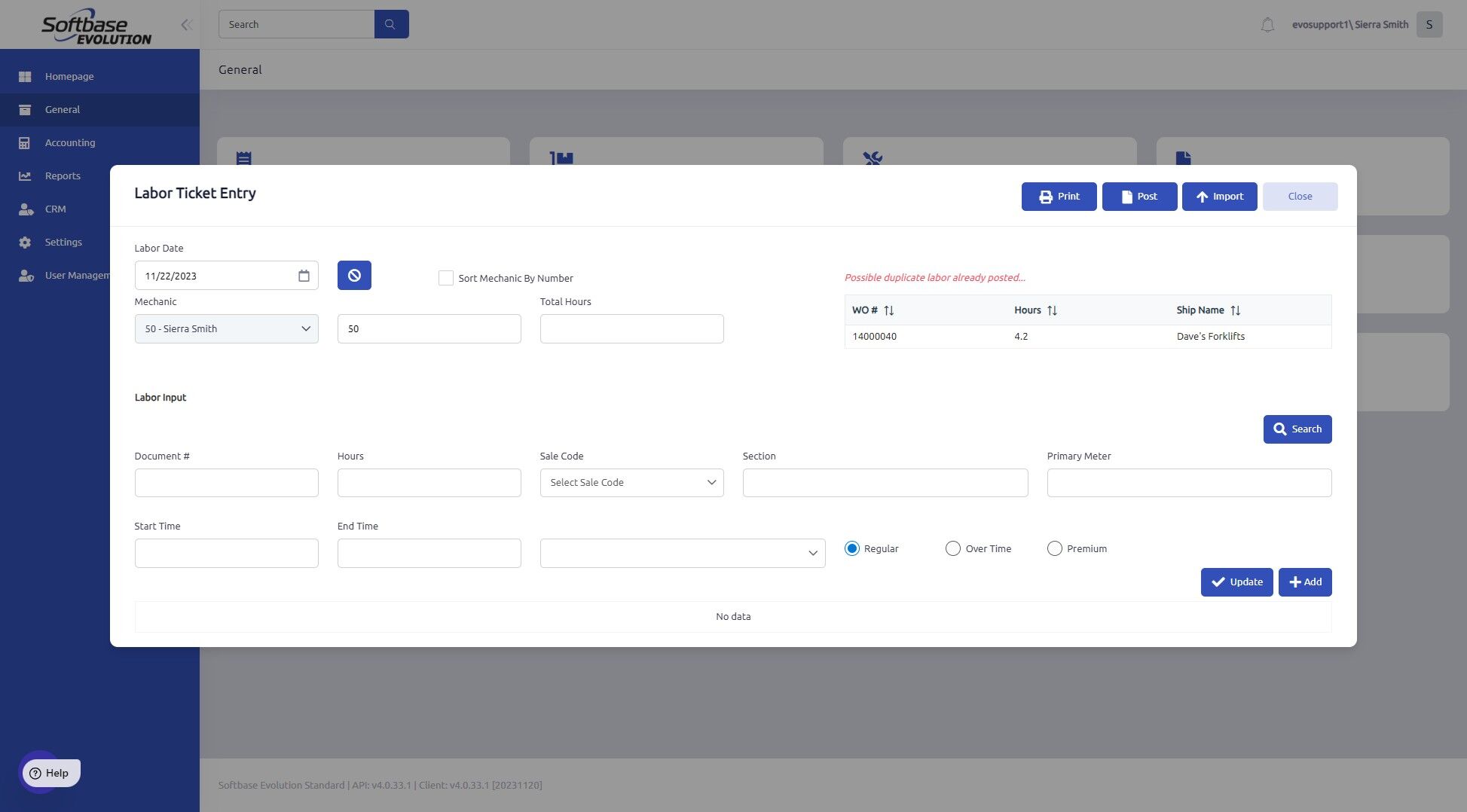Click the End Time field
This screenshot has height=812, width=1467.
429,553
